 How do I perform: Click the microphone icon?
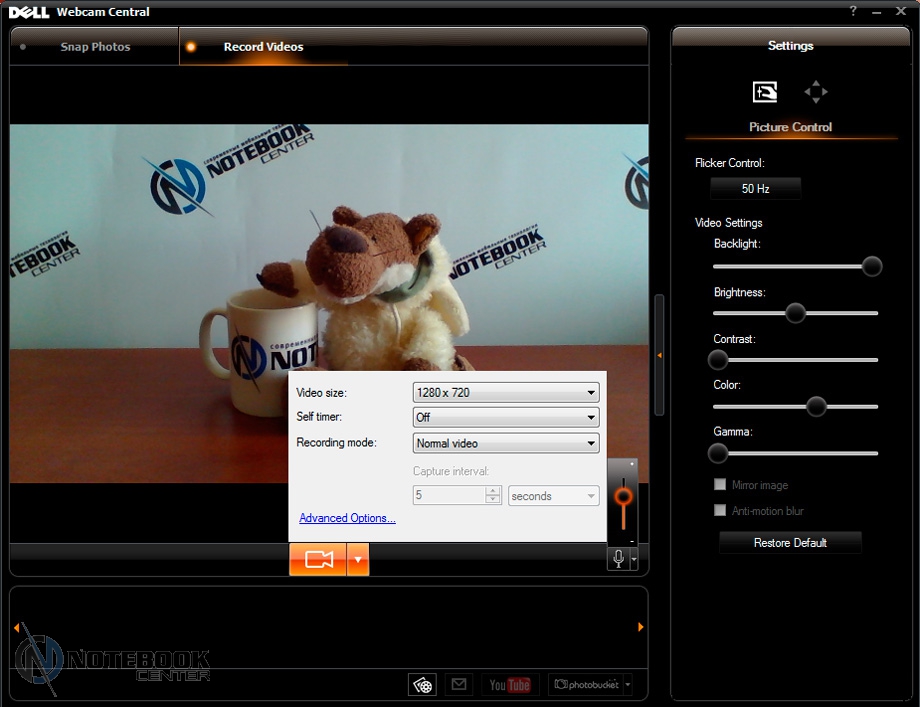[x=618, y=559]
